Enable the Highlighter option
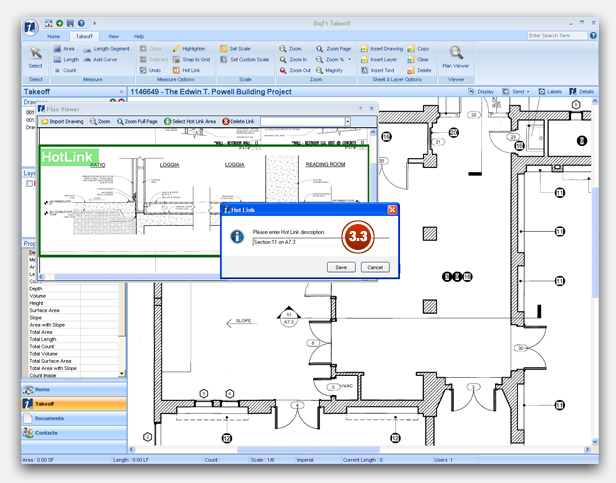 (189, 49)
